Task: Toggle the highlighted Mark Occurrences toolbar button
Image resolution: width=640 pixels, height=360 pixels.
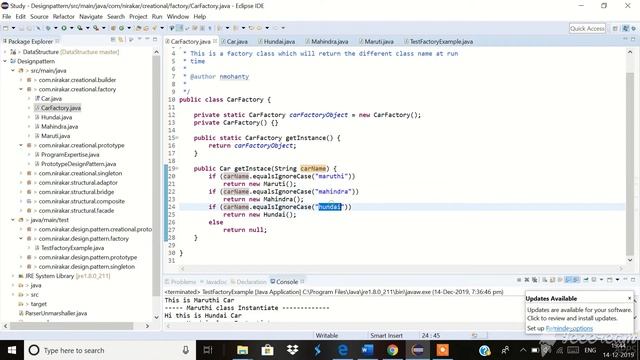Action: [x=179, y=28]
